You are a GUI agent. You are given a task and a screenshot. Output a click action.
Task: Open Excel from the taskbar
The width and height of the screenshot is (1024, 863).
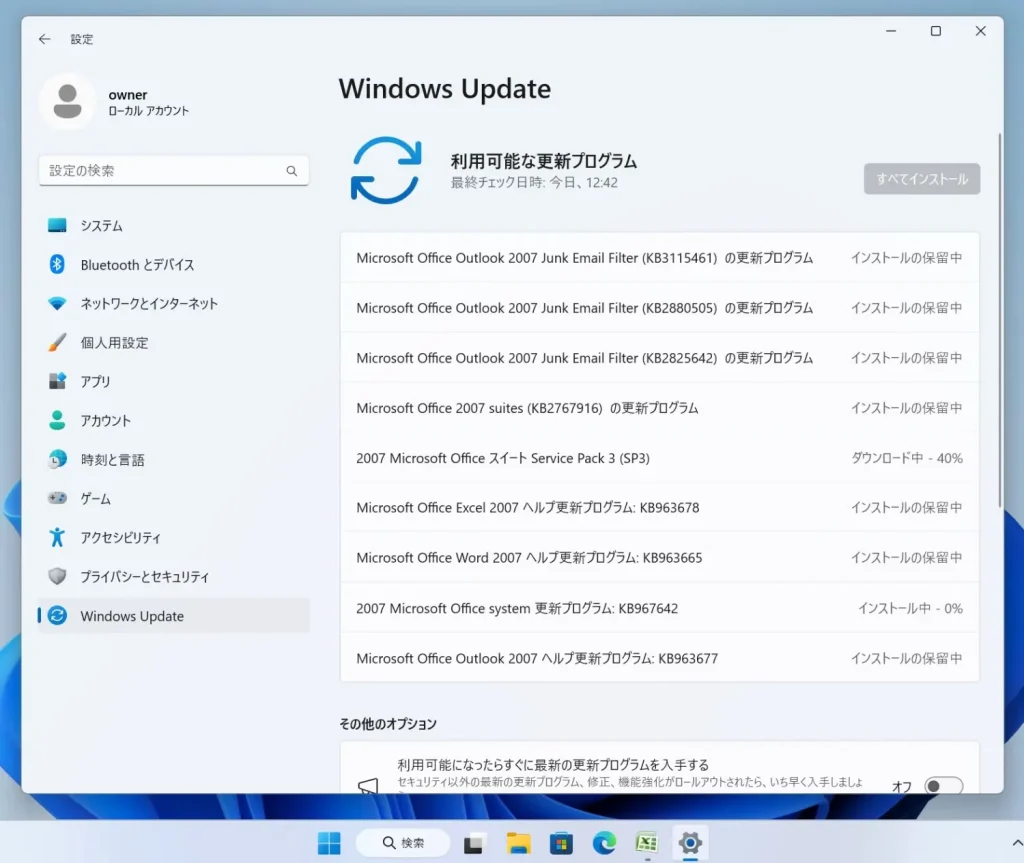pos(646,842)
